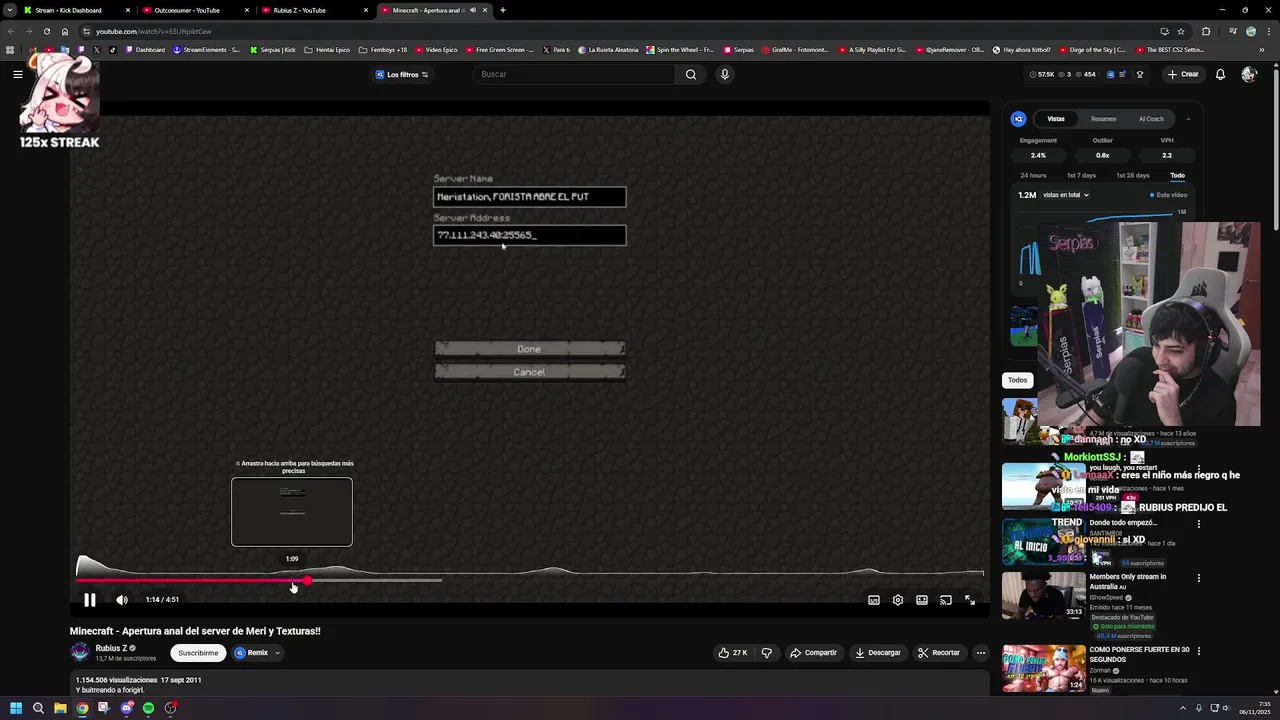Open Windows taskbar search
1280x720 pixels.
click(x=38, y=708)
